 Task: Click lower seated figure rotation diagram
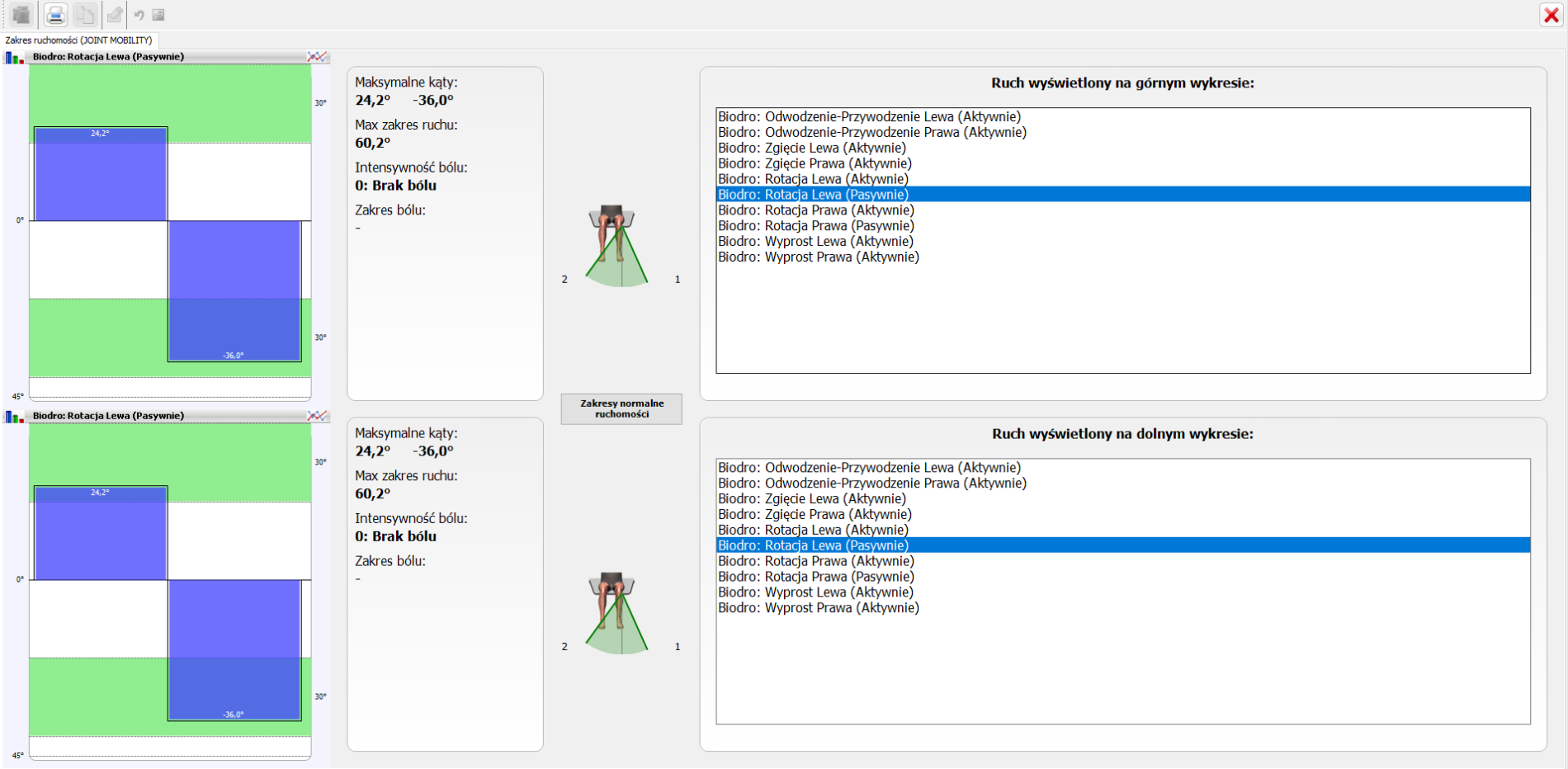tap(617, 613)
